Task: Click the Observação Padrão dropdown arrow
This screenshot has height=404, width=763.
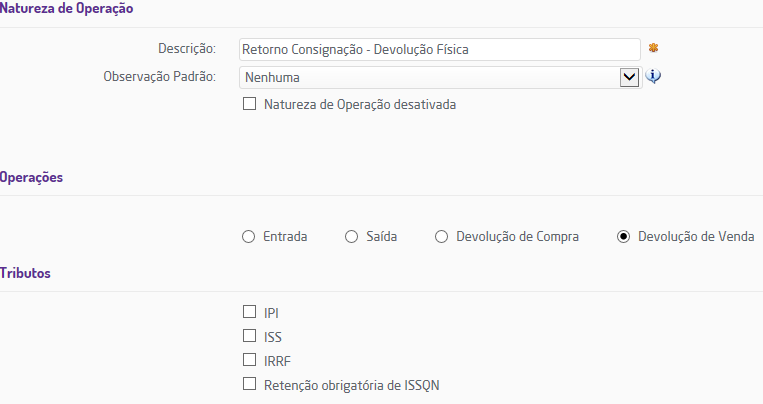Action: click(630, 77)
